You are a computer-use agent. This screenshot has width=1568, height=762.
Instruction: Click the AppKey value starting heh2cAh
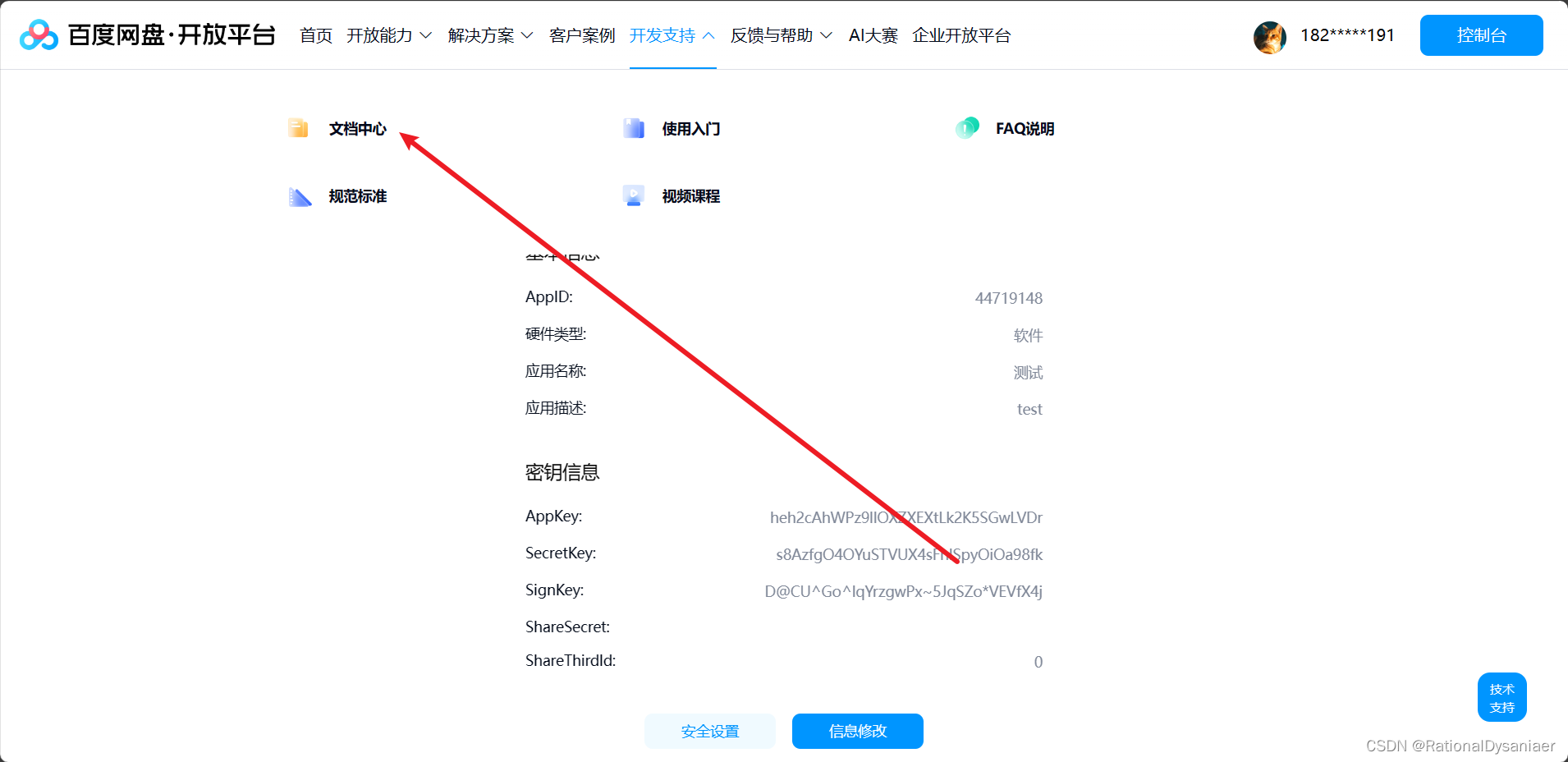(906, 517)
